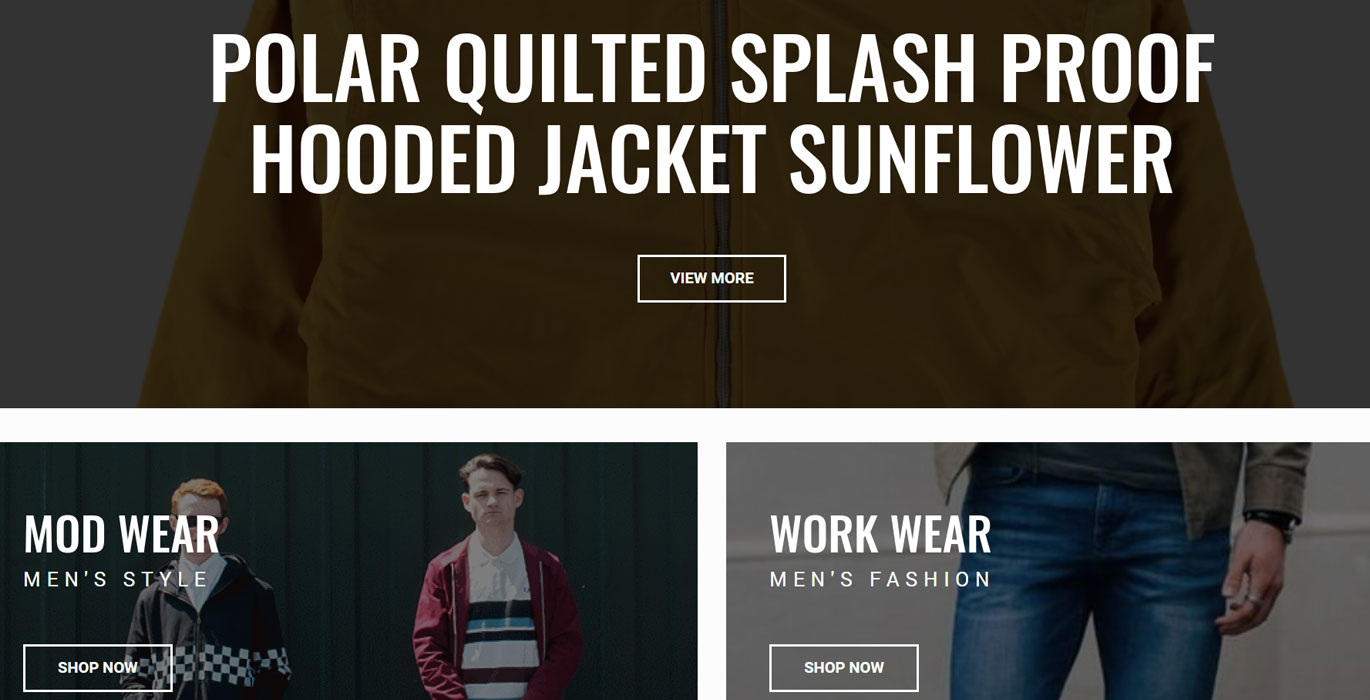
Task: Select the red-haired man in black jacket
Action: point(205,600)
